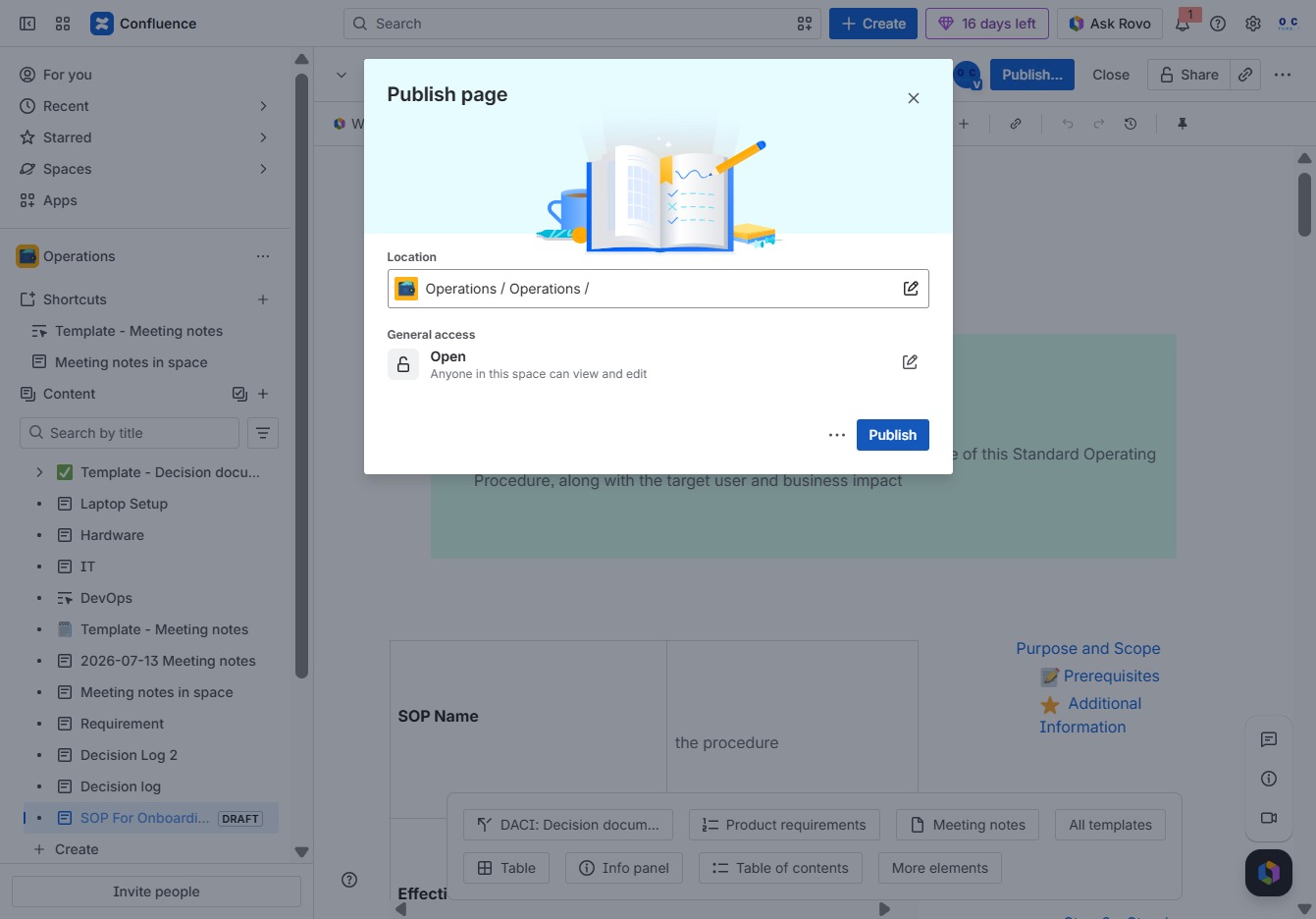Open more actions ellipsis beside Share
Viewport: 1316px width, 919px height.
1283,75
